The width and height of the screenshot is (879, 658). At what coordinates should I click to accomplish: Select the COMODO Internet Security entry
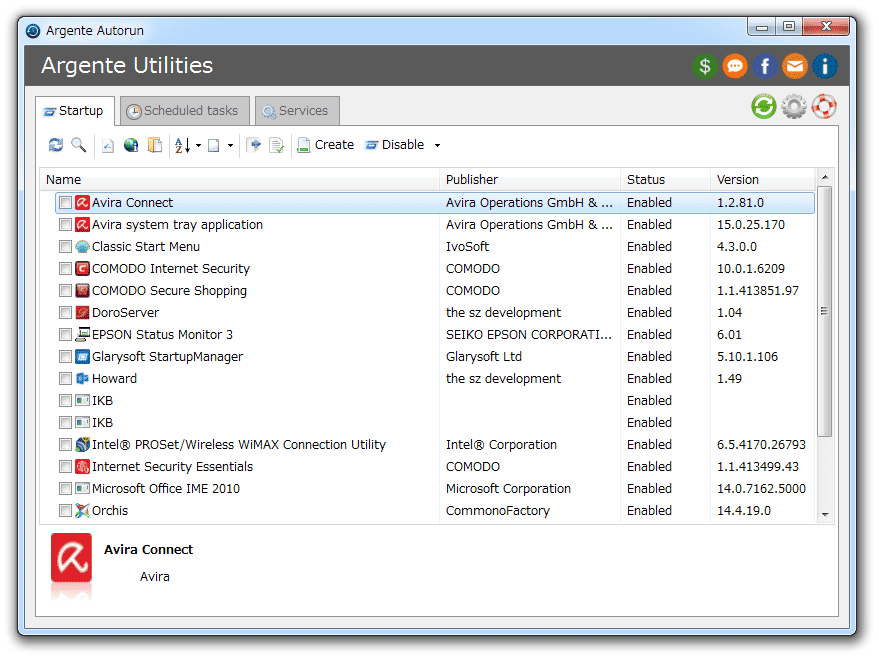point(171,269)
